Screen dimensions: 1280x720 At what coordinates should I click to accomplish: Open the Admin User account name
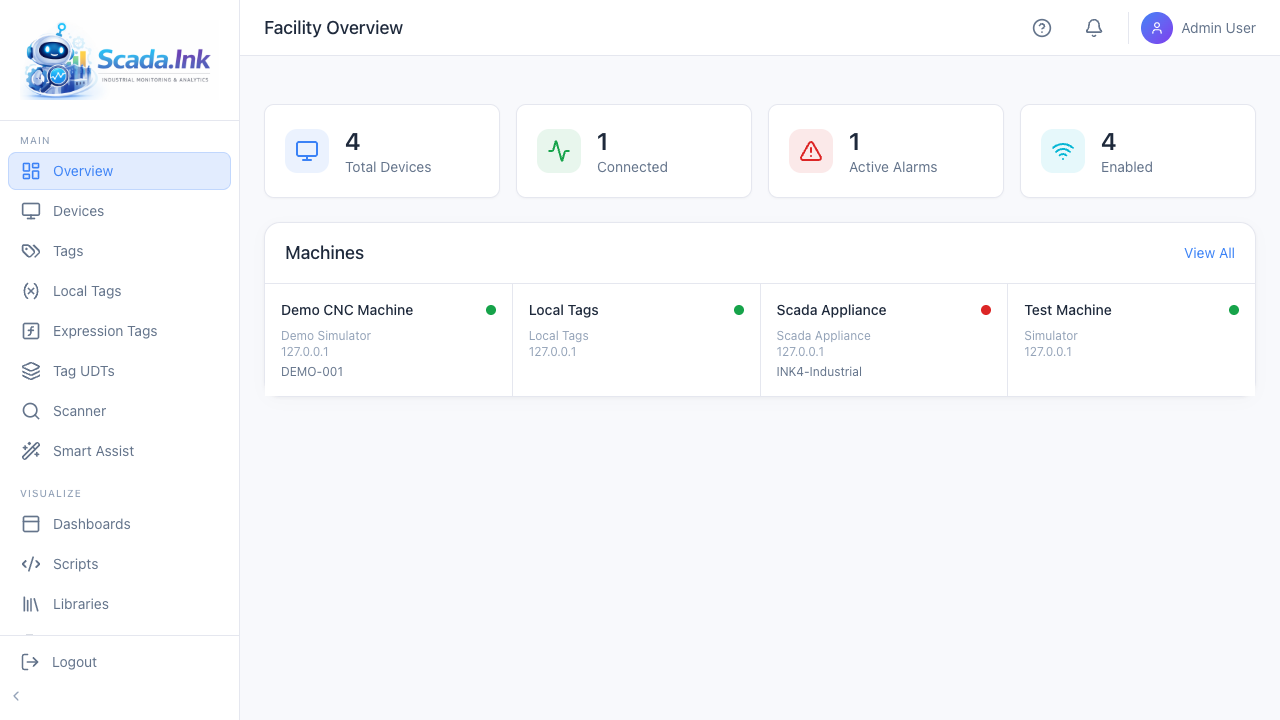point(1218,28)
